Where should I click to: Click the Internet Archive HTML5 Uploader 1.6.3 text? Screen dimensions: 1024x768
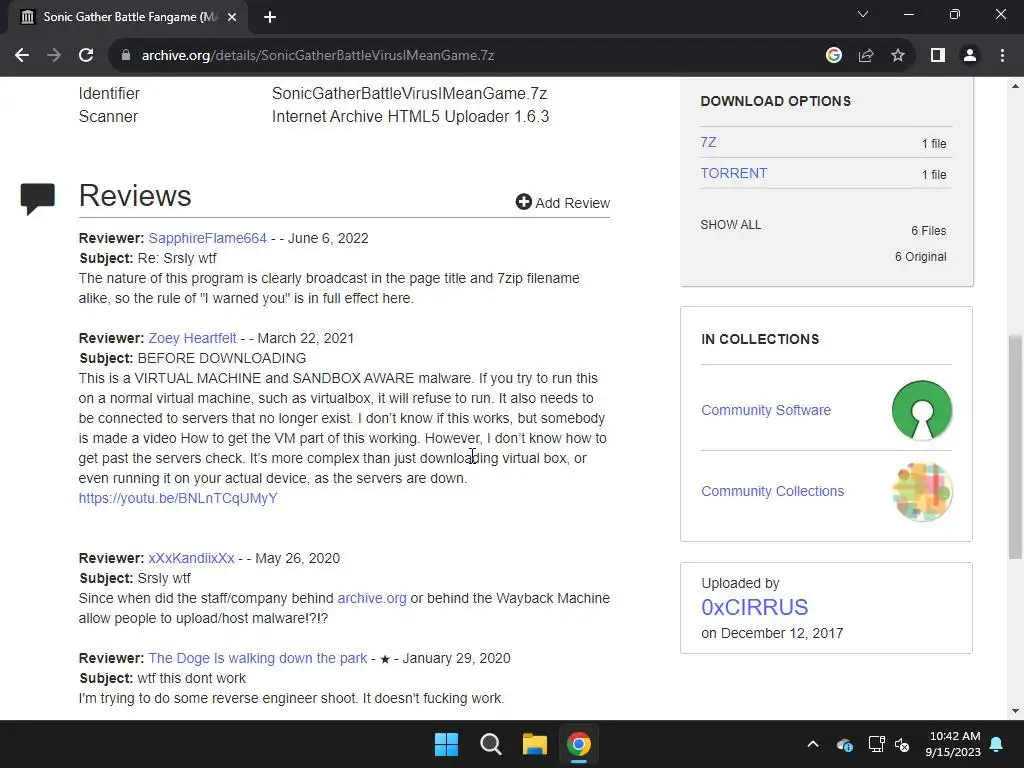410,116
